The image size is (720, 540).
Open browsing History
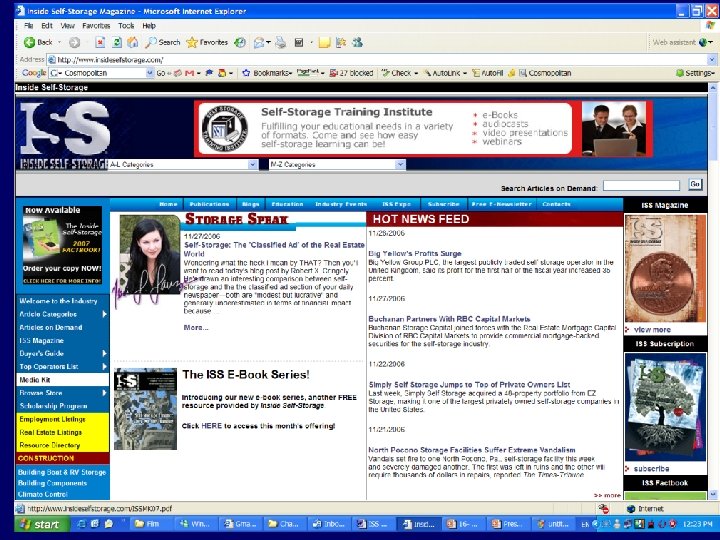click(240, 43)
